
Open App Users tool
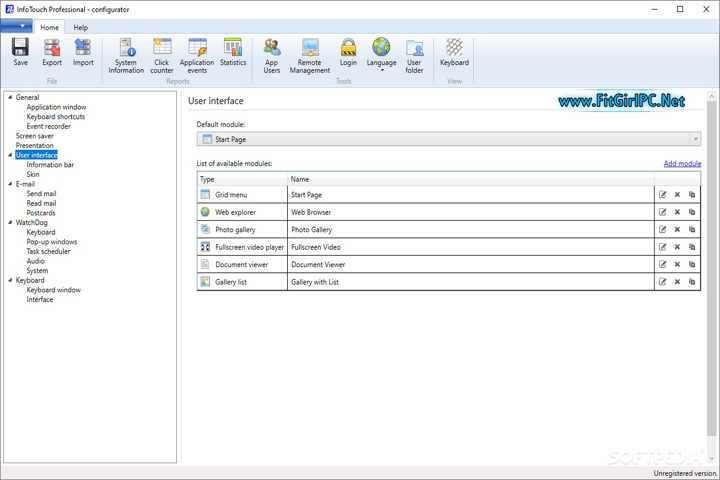(x=272, y=53)
